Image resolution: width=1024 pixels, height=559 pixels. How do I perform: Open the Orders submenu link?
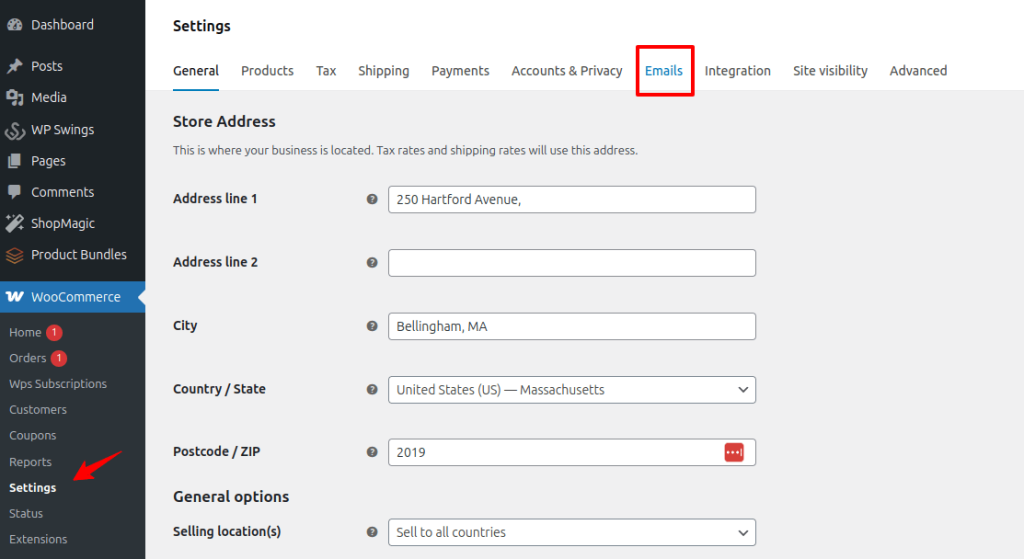tap(27, 358)
